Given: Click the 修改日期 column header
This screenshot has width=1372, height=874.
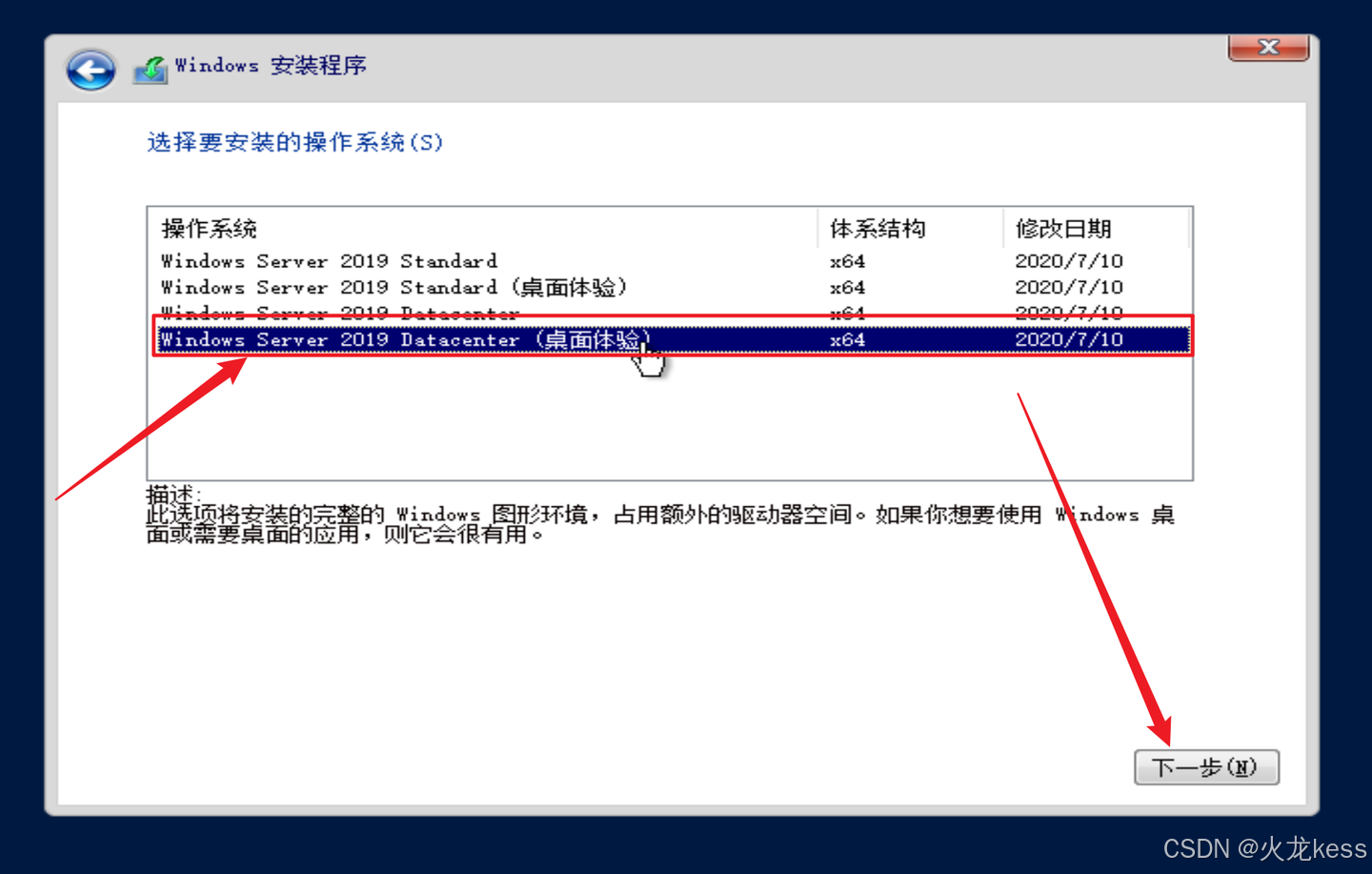Looking at the screenshot, I should (1096, 229).
